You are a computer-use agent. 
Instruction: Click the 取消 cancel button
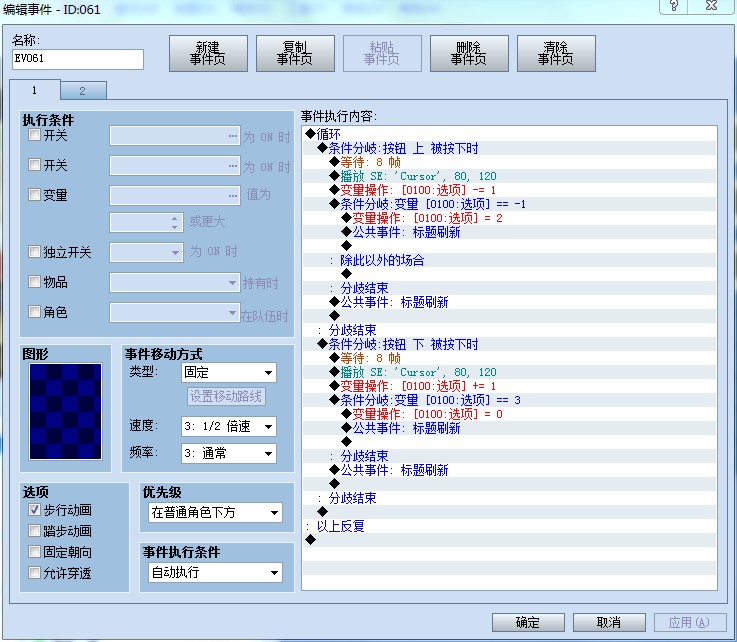609,622
